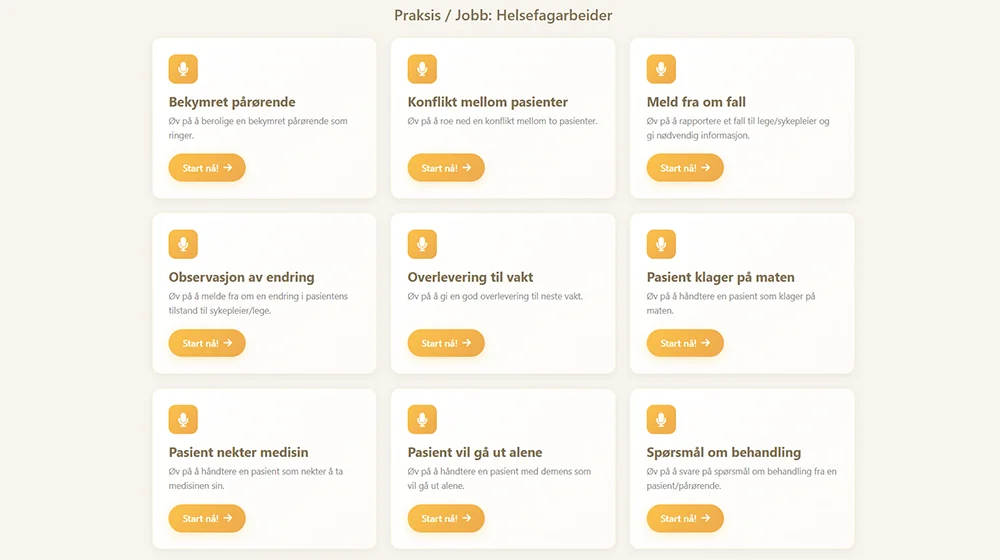
Task: Launch the Observasjon av endring scenario
Action: click(x=207, y=343)
